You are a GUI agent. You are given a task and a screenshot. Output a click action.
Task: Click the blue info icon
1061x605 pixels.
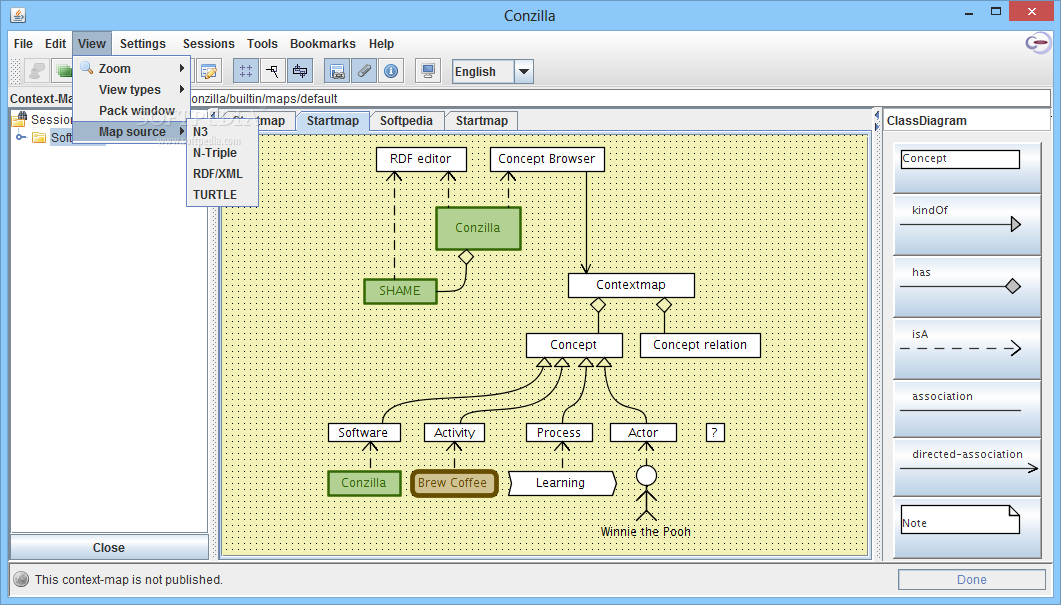coord(391,71)
